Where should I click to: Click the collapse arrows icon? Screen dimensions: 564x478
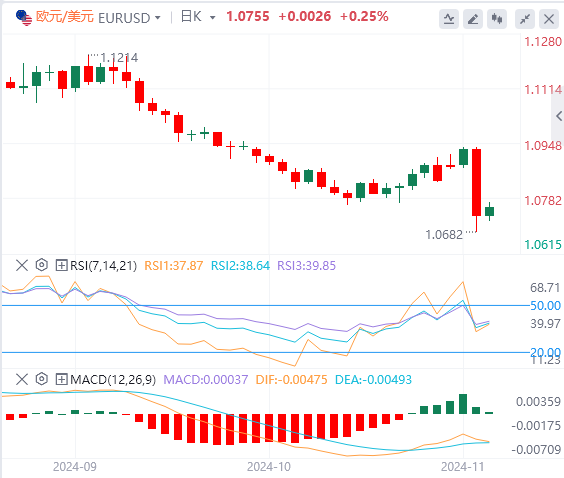tap(525, 19)
